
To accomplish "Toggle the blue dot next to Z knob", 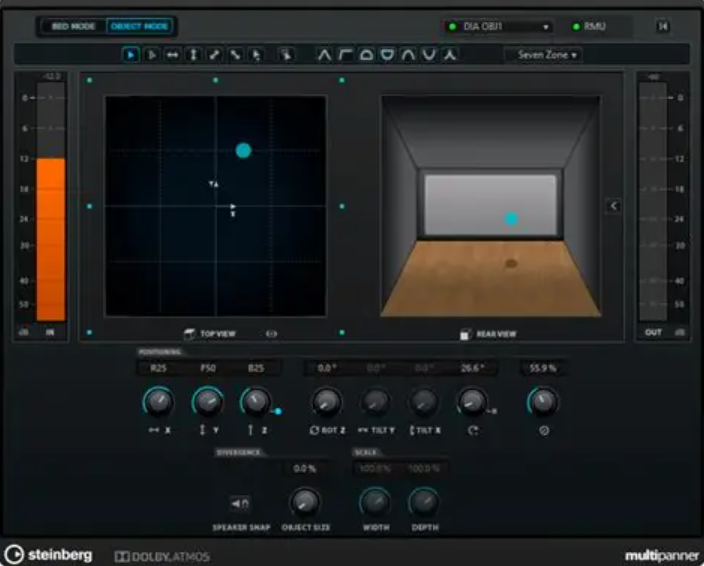I will point(278,411).
